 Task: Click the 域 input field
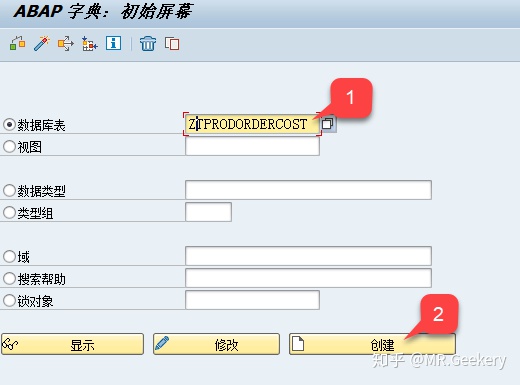(308, 256)
